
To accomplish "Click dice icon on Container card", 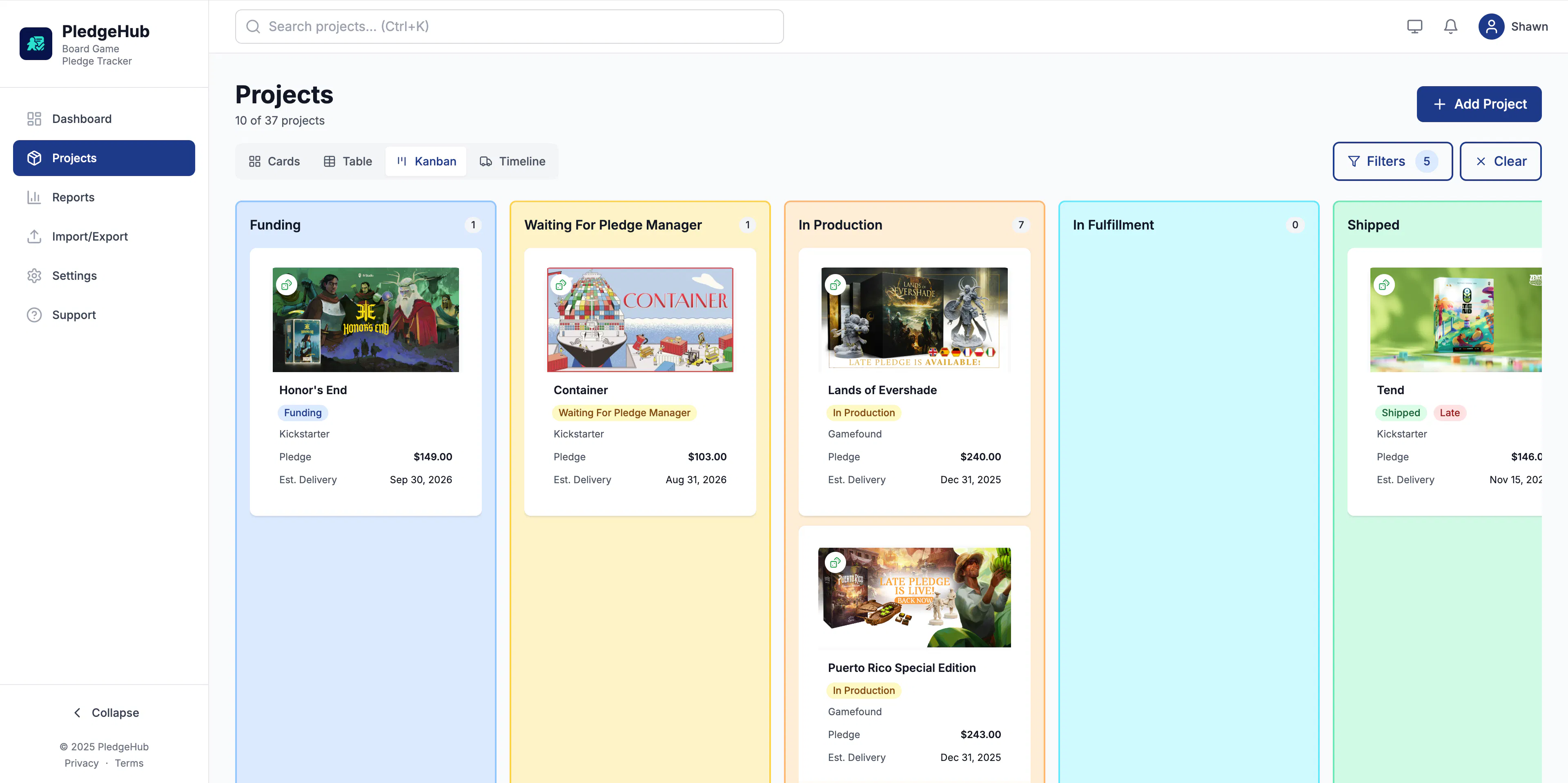I will click(x=561, y=284).
